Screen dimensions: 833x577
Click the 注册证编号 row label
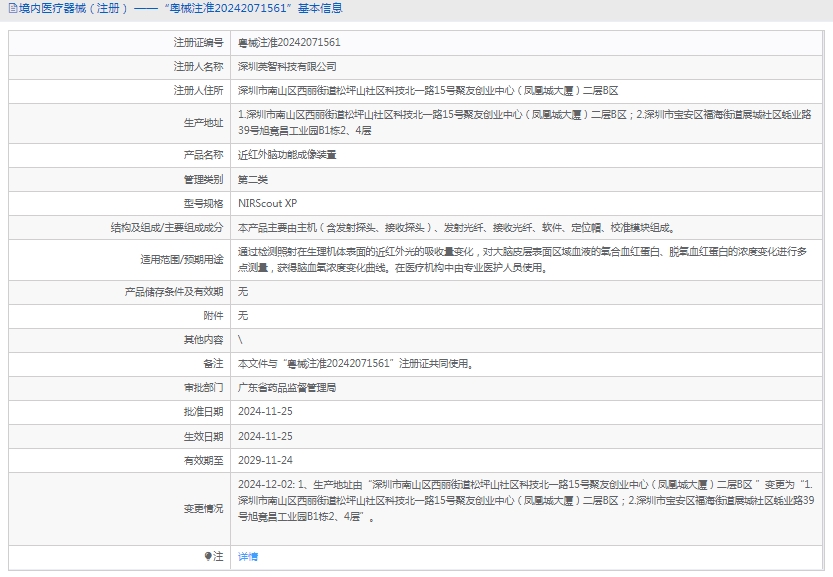coord(198,43)
